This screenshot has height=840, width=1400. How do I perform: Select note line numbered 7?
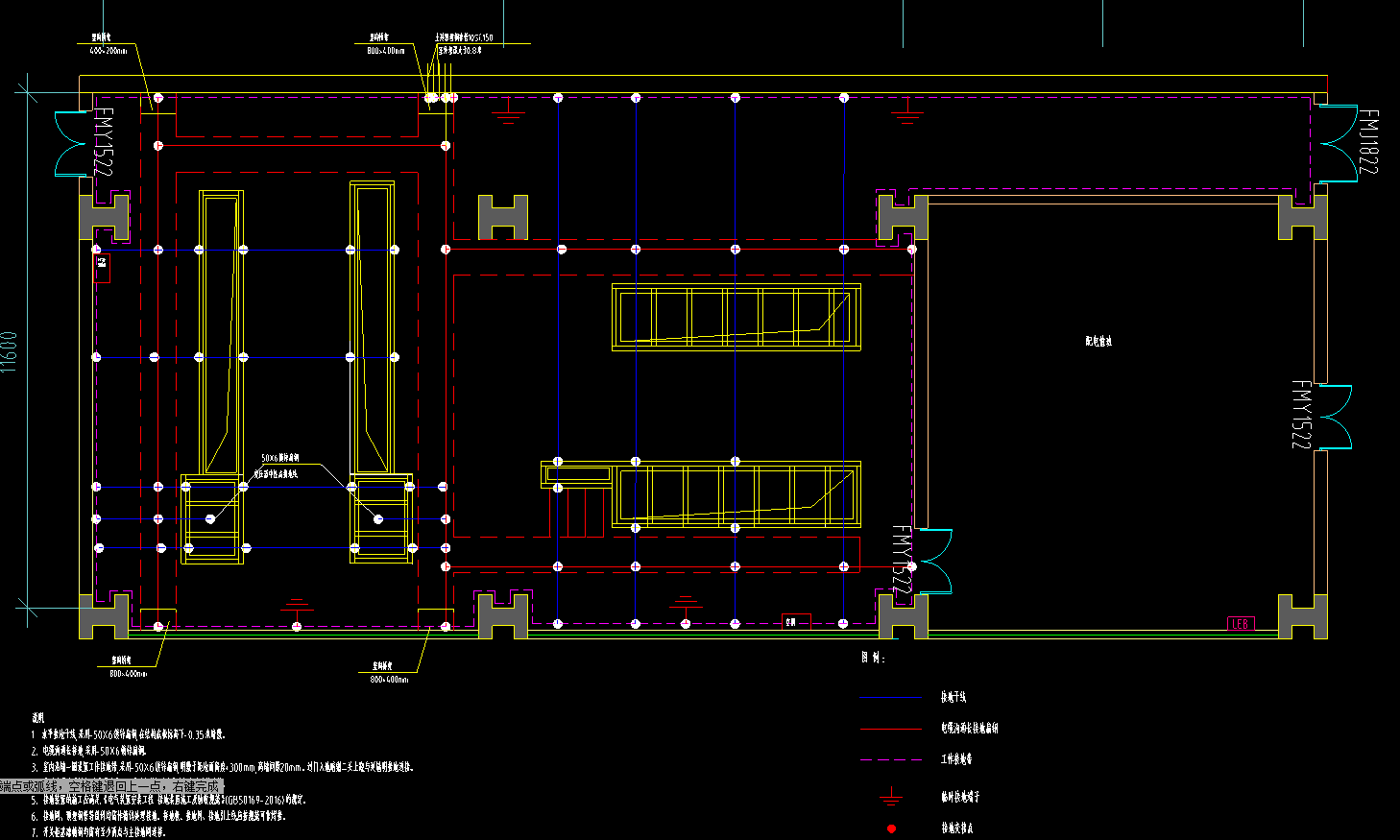click(x=99, y=832)
